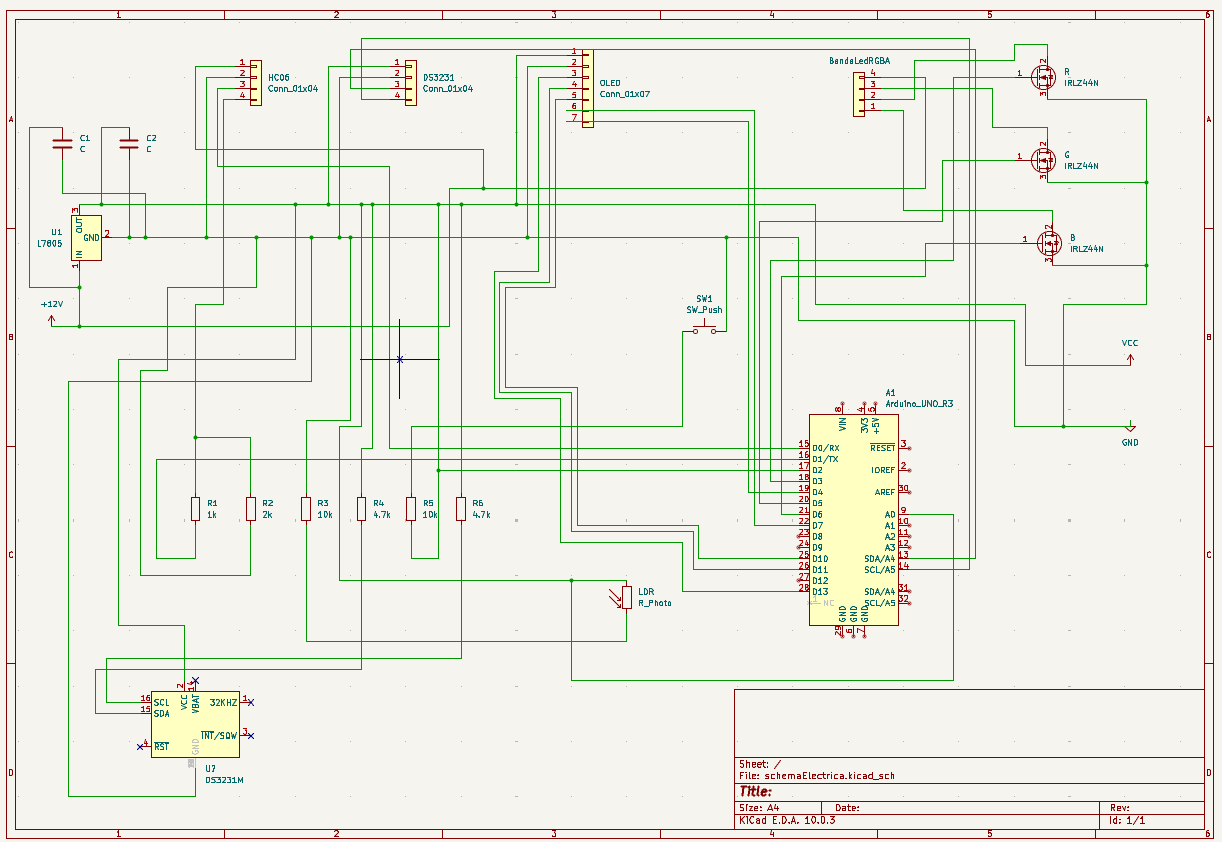Select the "1k" value of R1
This screenshot has width=1222, height=842.
click(212, 514)
